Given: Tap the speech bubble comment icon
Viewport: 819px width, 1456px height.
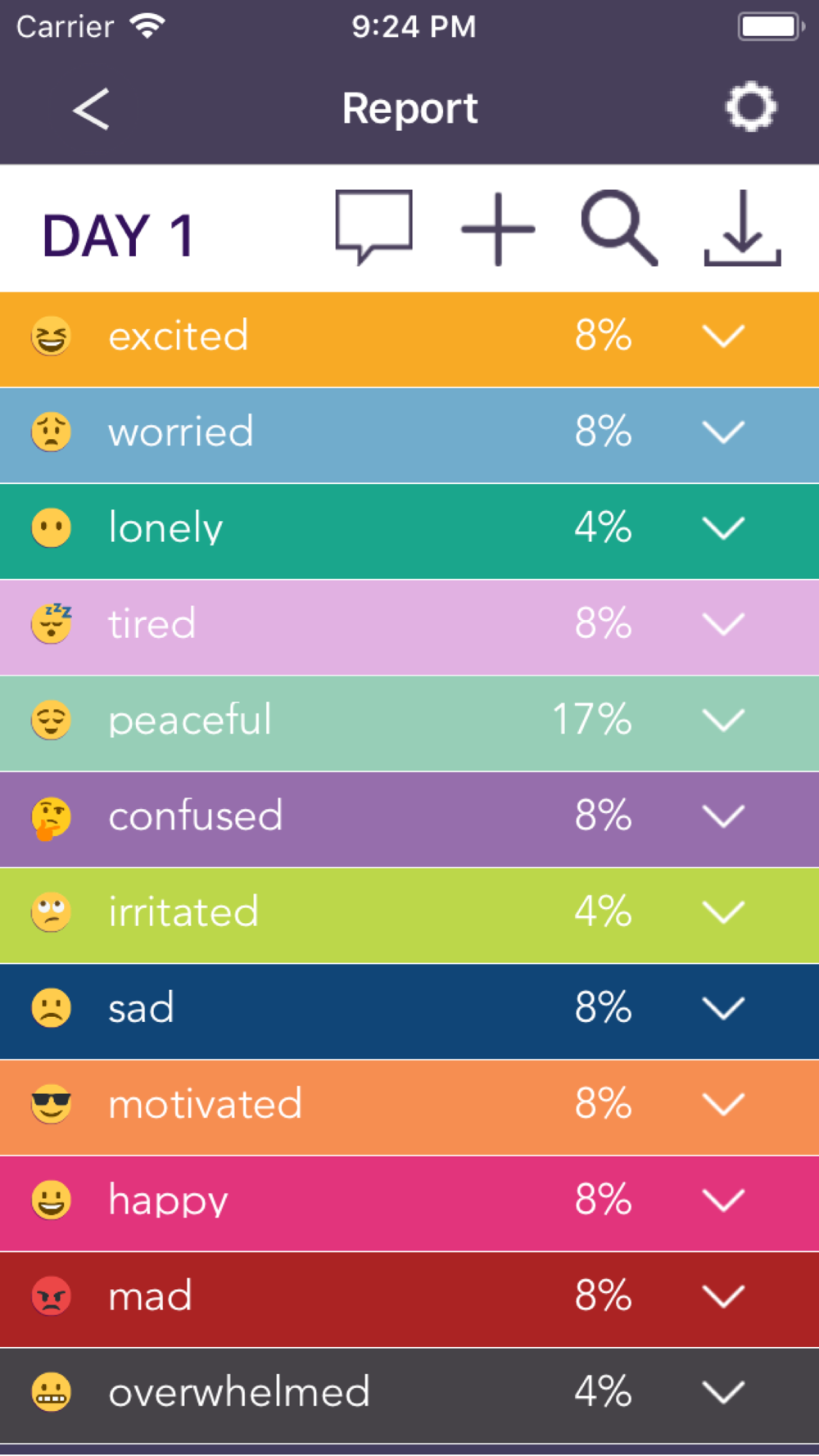Looking at the screenshot, I should click(x=373, y=227).
